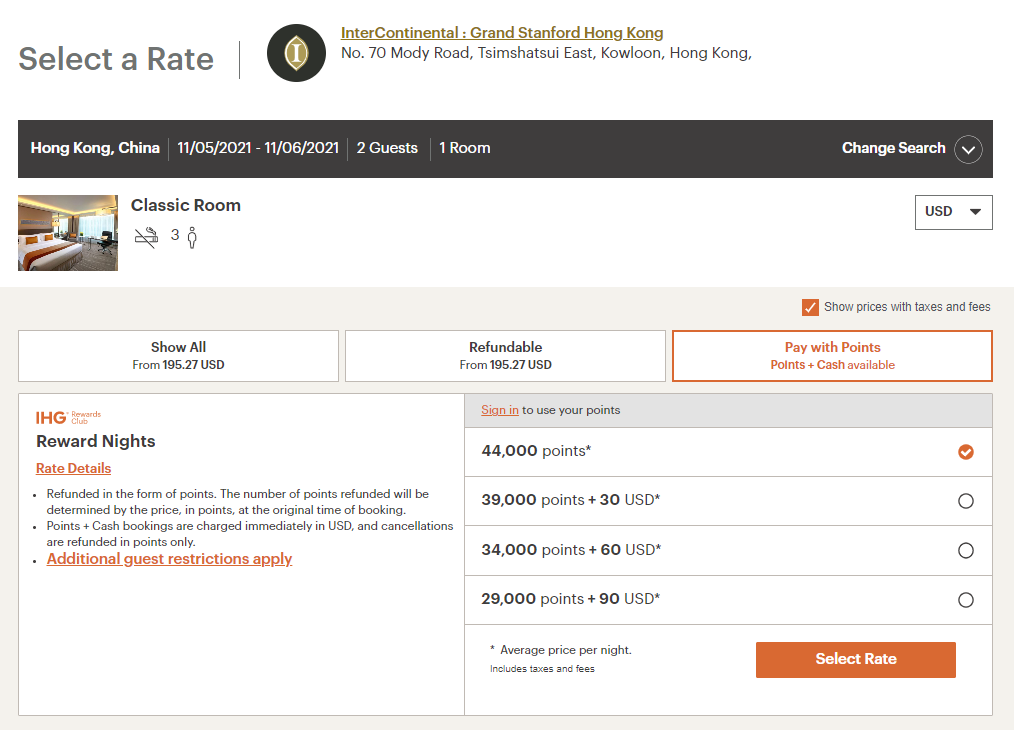Image resolution: width=1014 pixels, height=730 pixels.
Task: Click the orange checkmark on 44,000 points
Action: click(965, 452)
